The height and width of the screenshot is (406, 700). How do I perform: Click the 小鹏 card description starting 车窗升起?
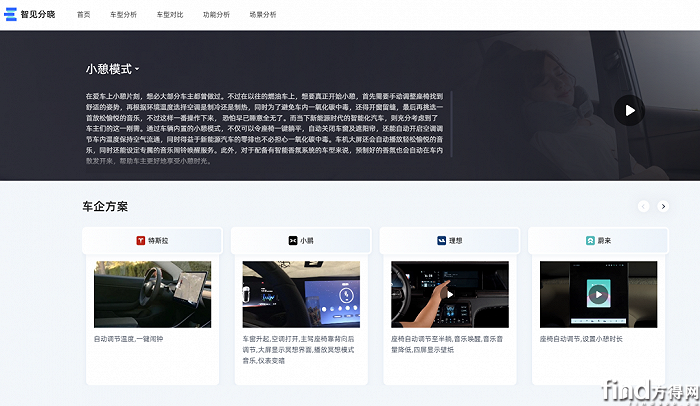point(299,350)
